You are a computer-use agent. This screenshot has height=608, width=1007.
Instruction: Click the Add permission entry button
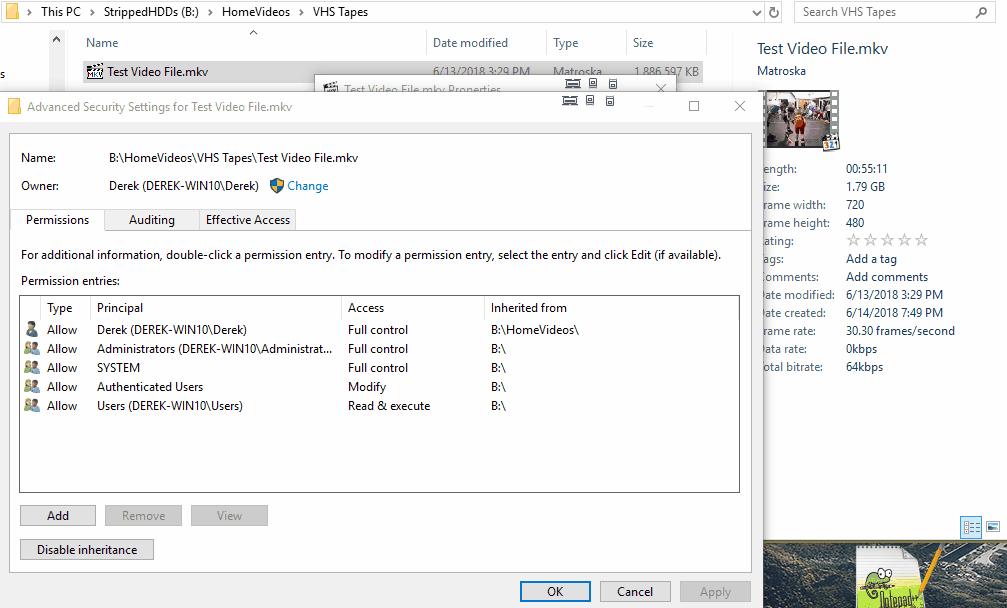click(58, 516)
